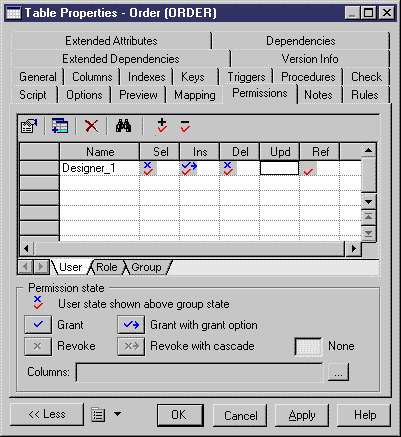Collapse dialog with Less button
Screen dimensions: 401x437
[47, 414]
